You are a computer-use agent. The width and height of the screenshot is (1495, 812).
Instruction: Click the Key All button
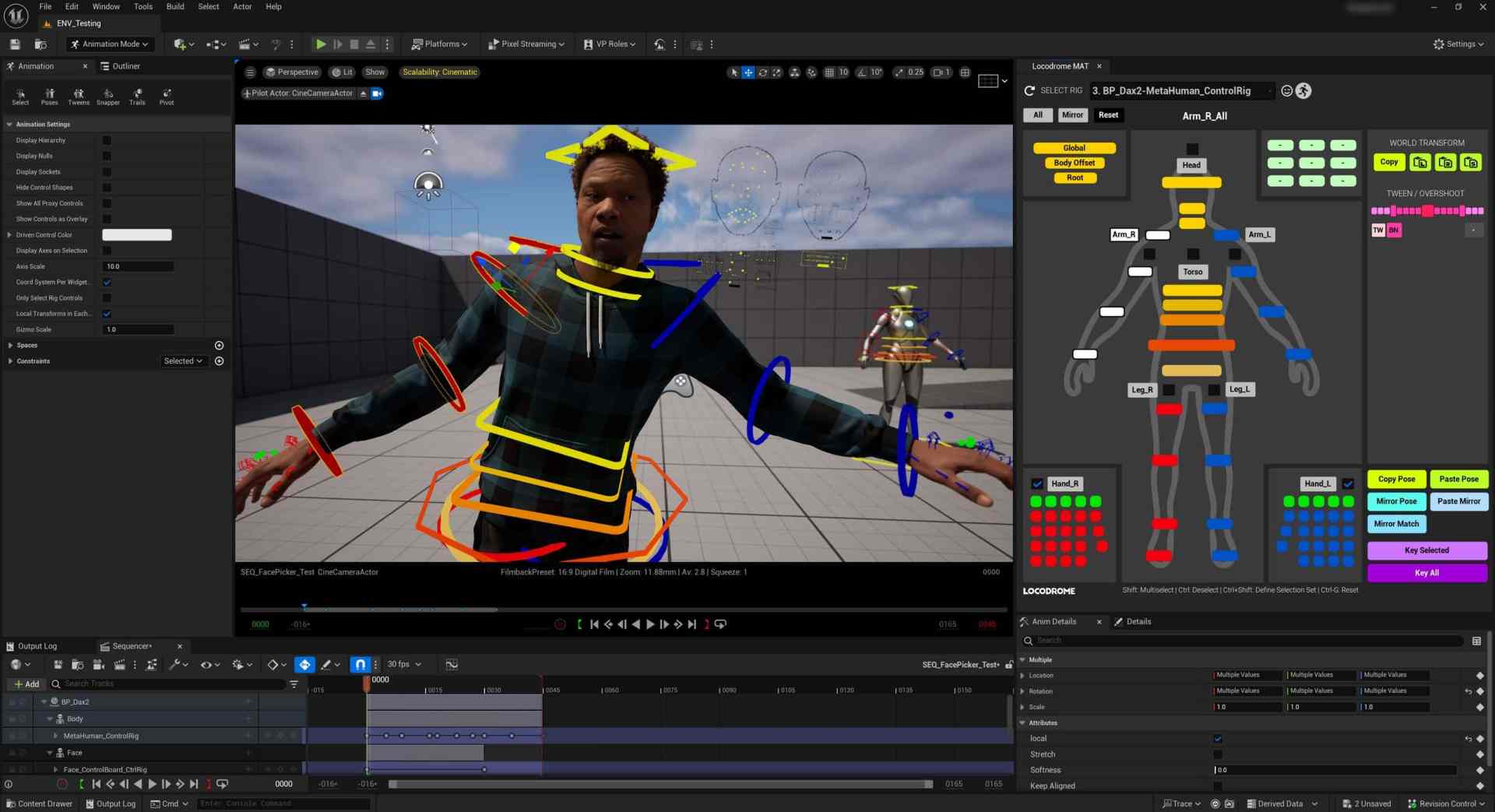coord(1426,573)
